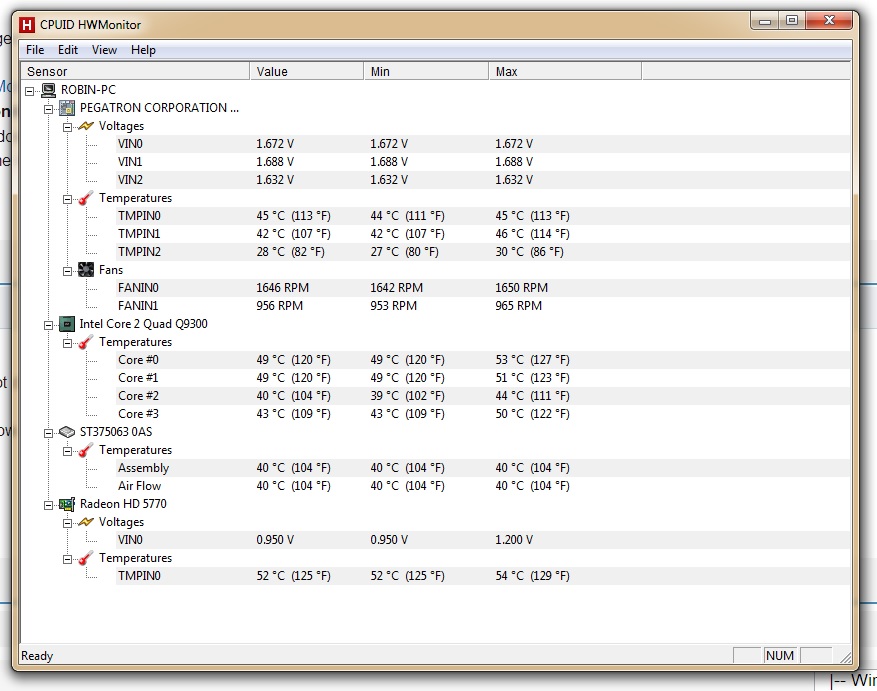Collapse the CPU Temperatures group
Image resolution: width=877 pixels, height=691 pixels.
(67, 343)
